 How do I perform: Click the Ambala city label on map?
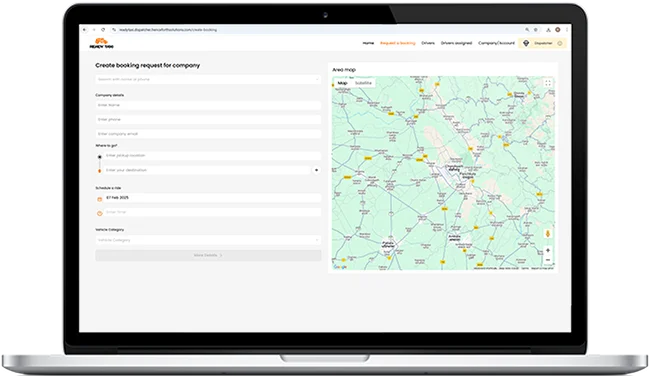(x=455, y=238)
